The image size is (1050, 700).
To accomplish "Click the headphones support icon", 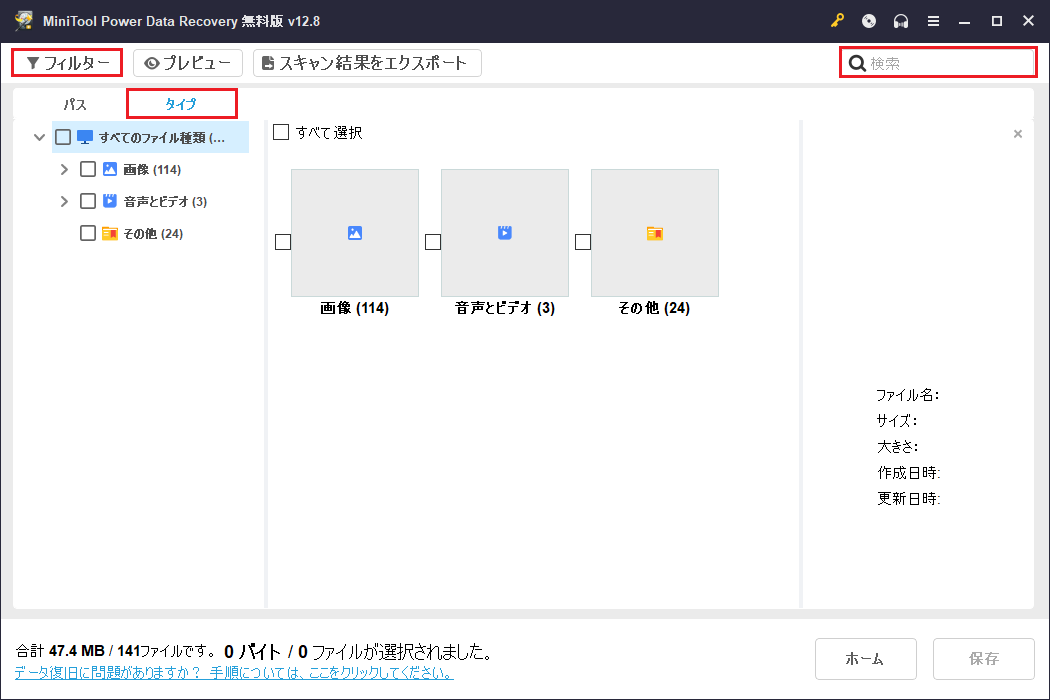I will (901, 21).
